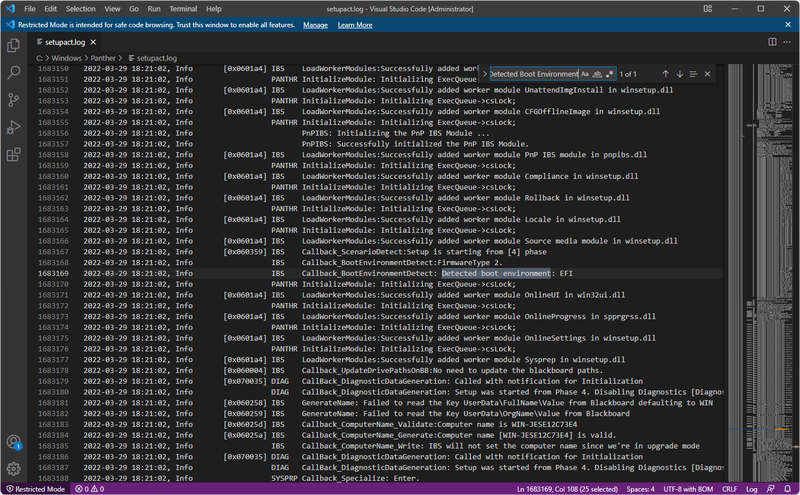Click 'Computer name is WIN-JESE12C73E4' text

506,425
